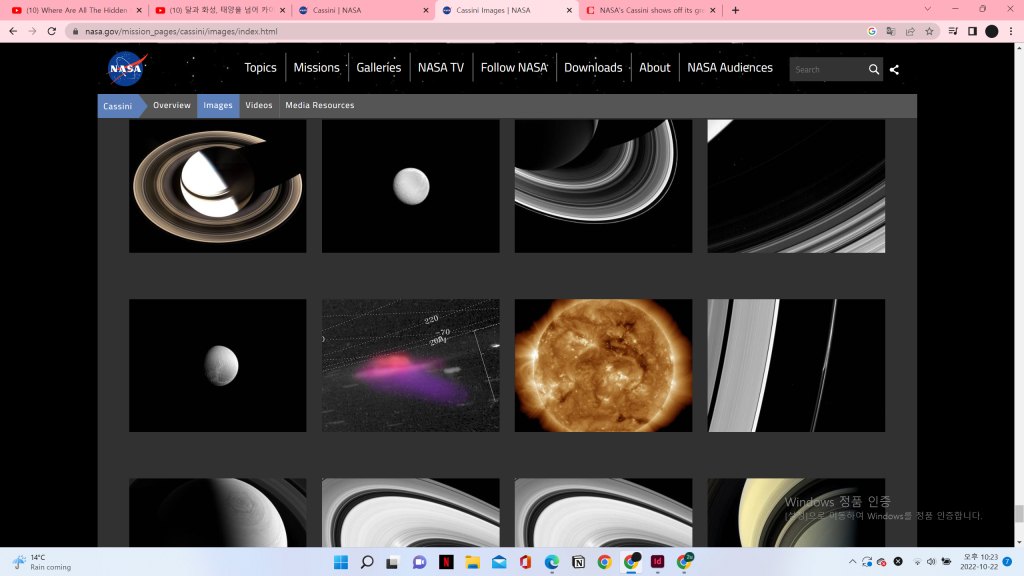The image size is (1024, 576).
Task: Open the Windows Start menu
Action: pos(341,562)
